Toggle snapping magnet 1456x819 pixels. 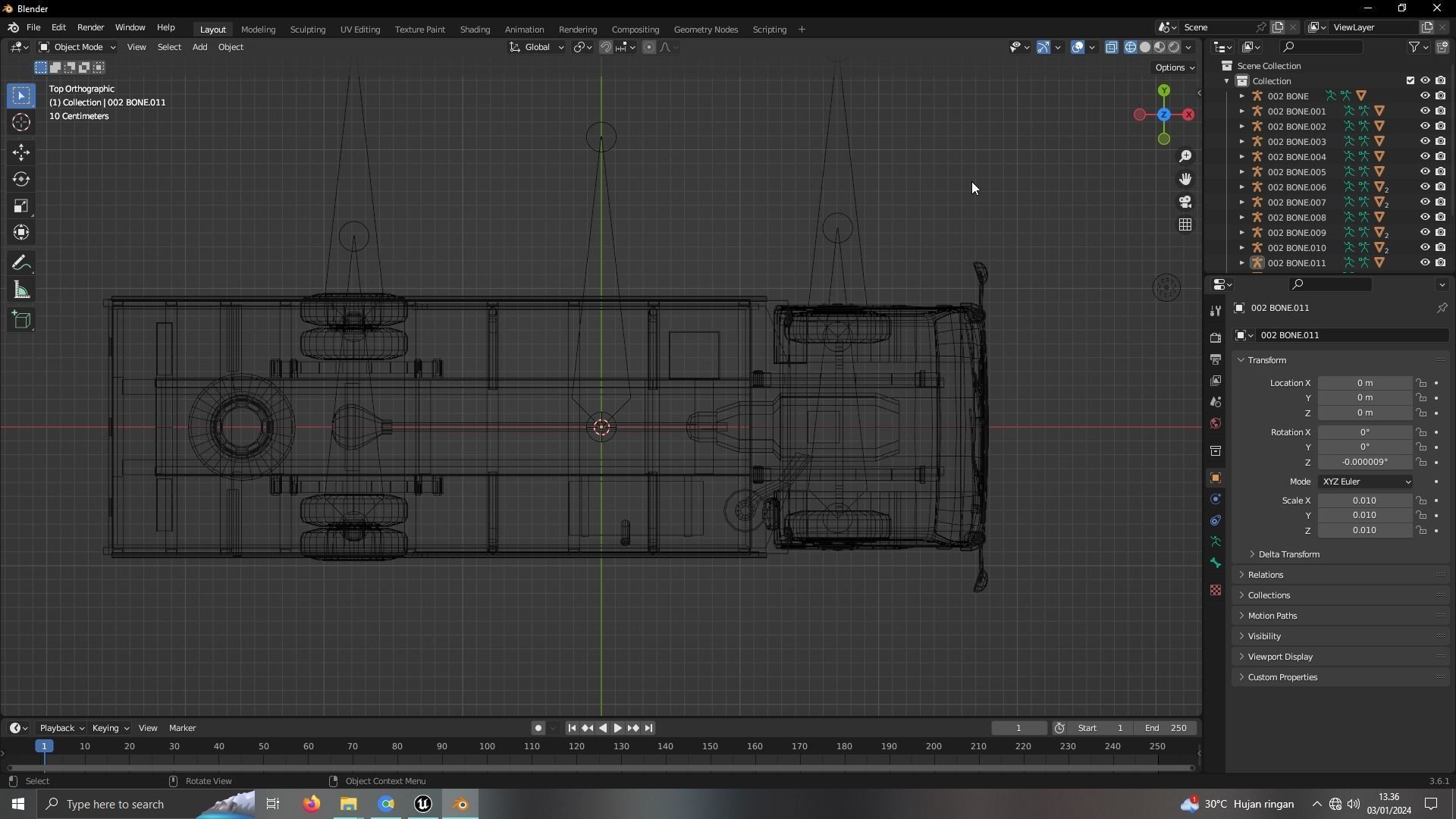point(606,47)
